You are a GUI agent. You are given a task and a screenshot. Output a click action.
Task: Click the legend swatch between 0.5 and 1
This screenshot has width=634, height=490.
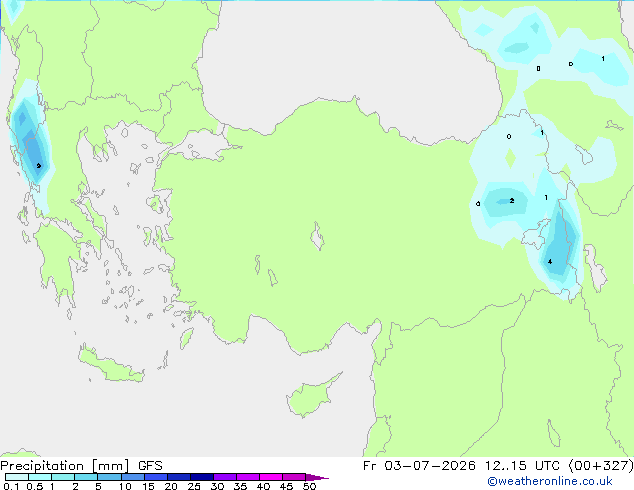point(40,477)
